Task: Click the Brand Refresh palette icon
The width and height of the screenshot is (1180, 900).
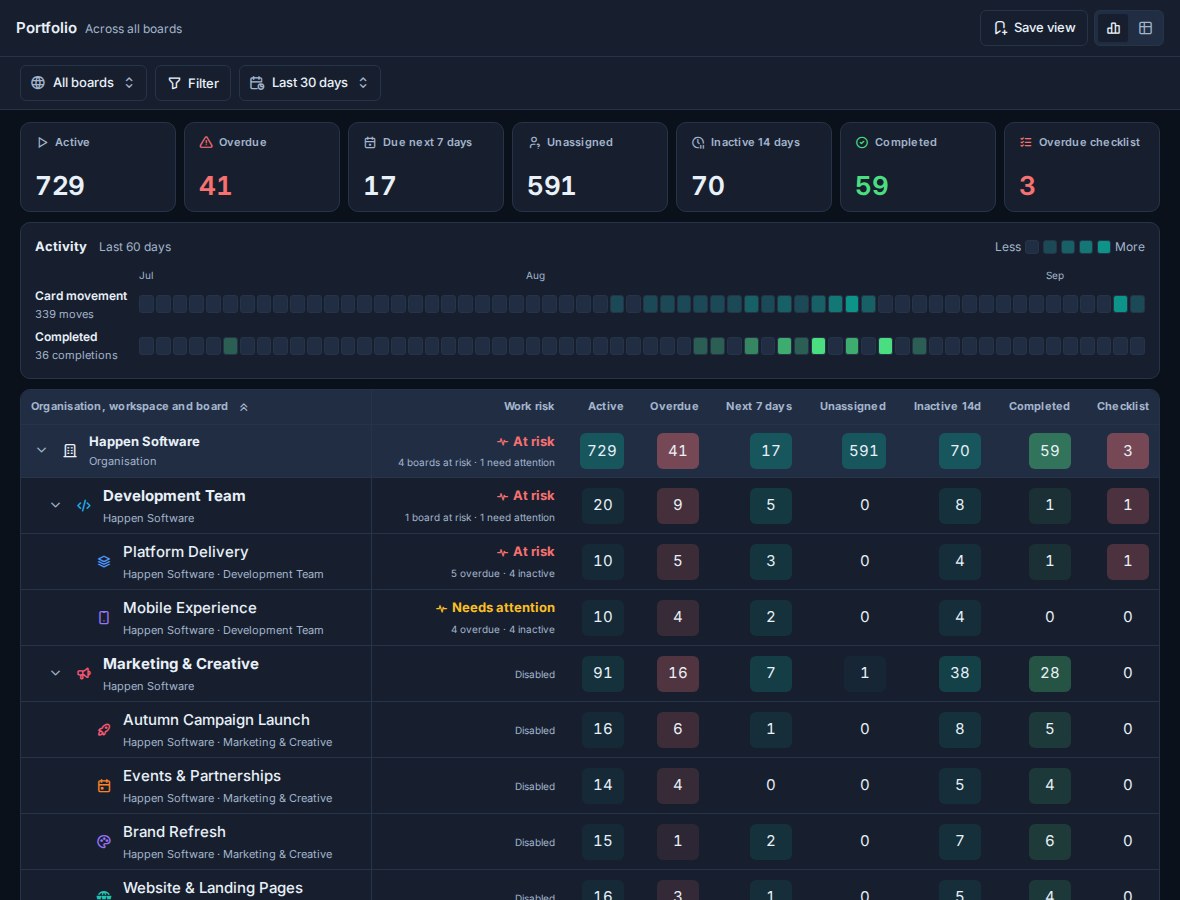Action: pos(104,841)
